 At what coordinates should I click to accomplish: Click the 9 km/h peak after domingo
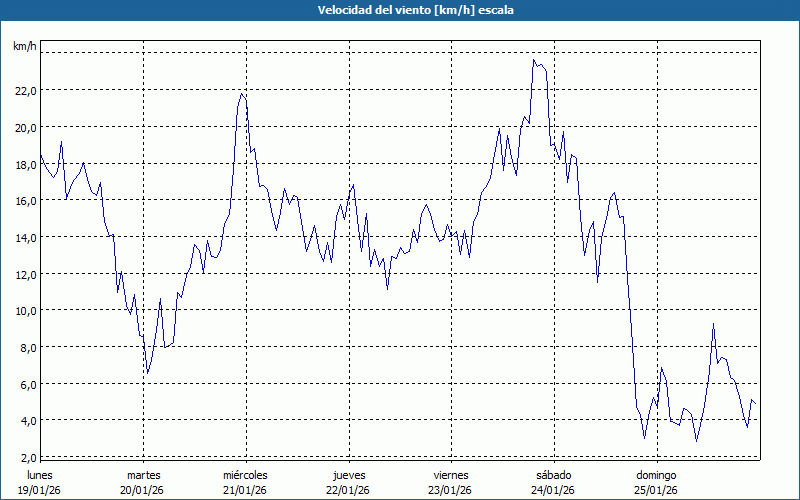click(x=713, y=325)
